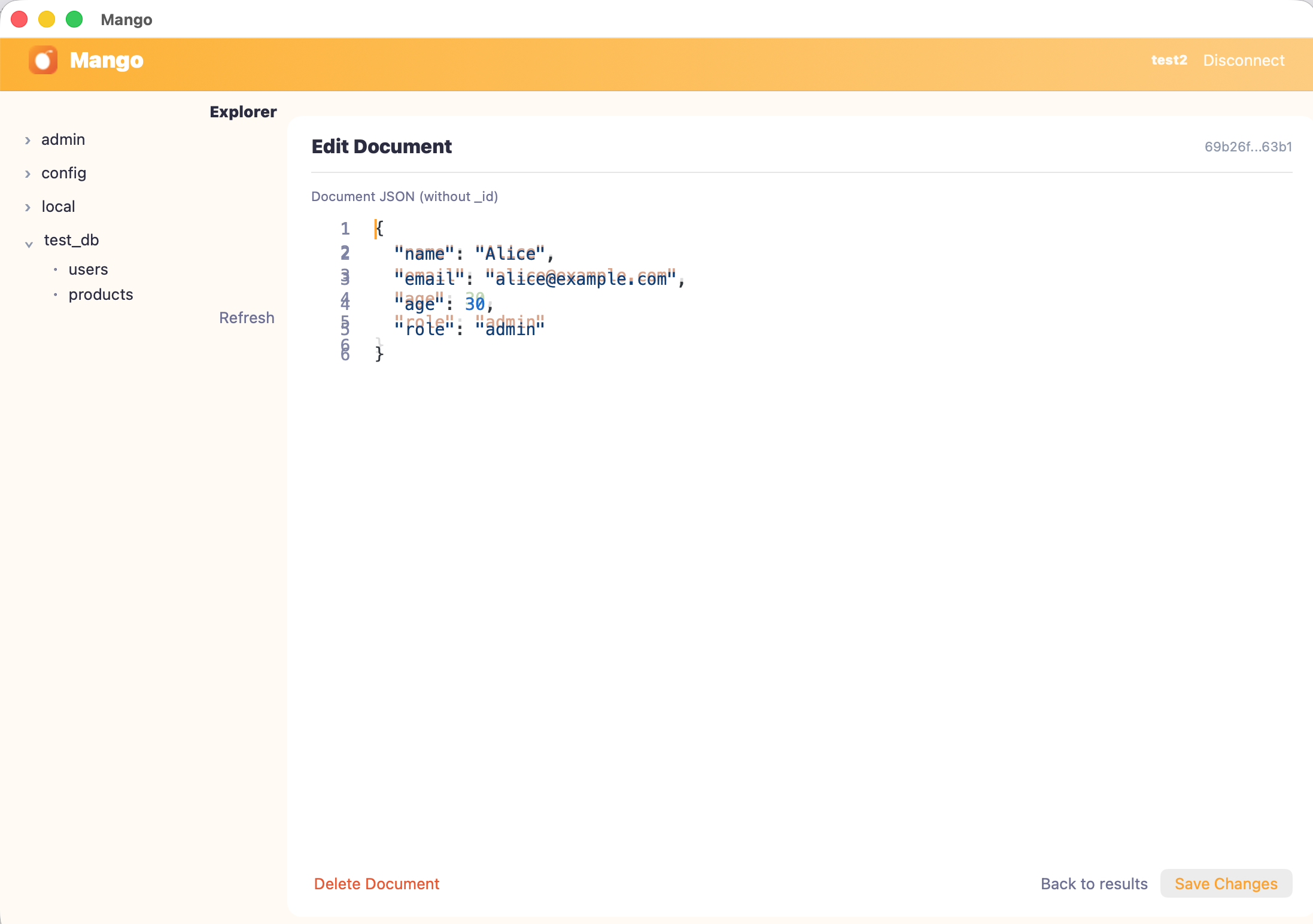Image resolution: width=1313 pixels, height=924 pixels.
Task: Expand the config database
Action: tap(28, 173)
